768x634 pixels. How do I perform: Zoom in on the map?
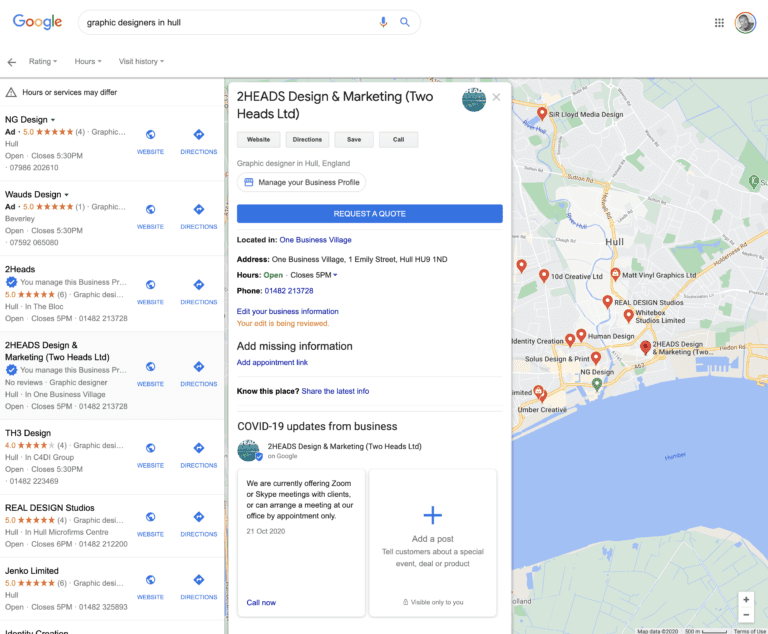click(x=746, y=600)
